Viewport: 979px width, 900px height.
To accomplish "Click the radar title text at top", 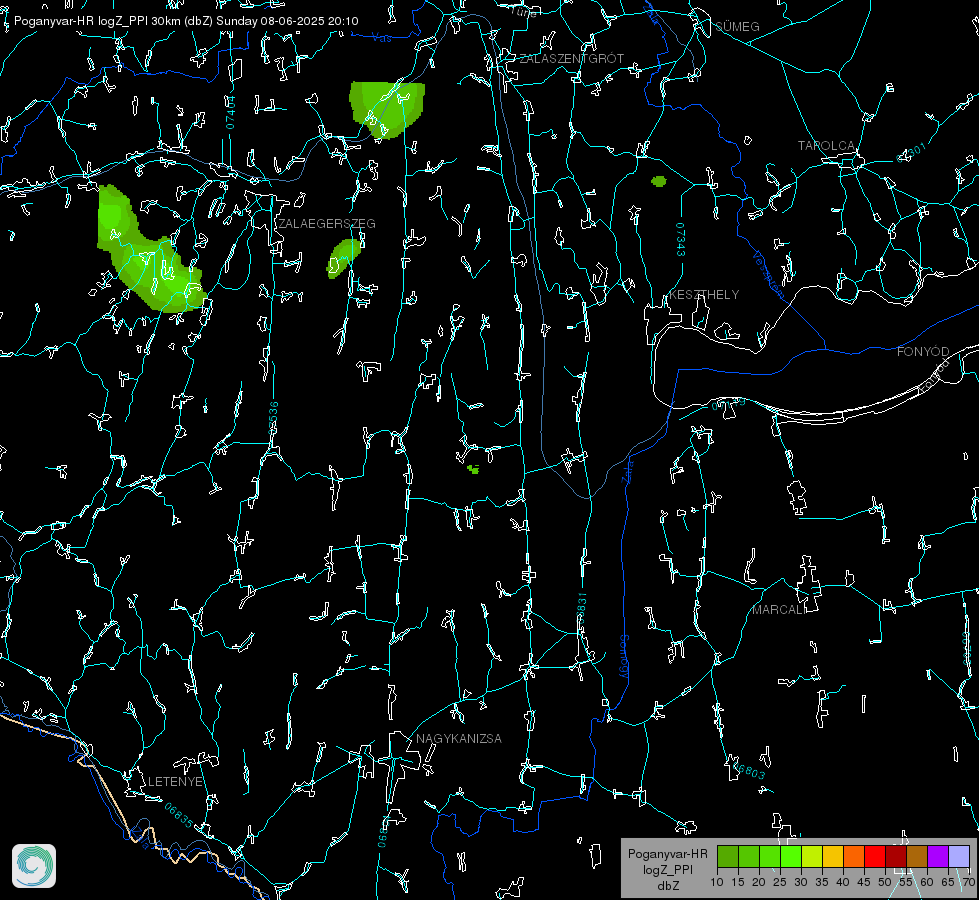I will [x=186, y=21].
